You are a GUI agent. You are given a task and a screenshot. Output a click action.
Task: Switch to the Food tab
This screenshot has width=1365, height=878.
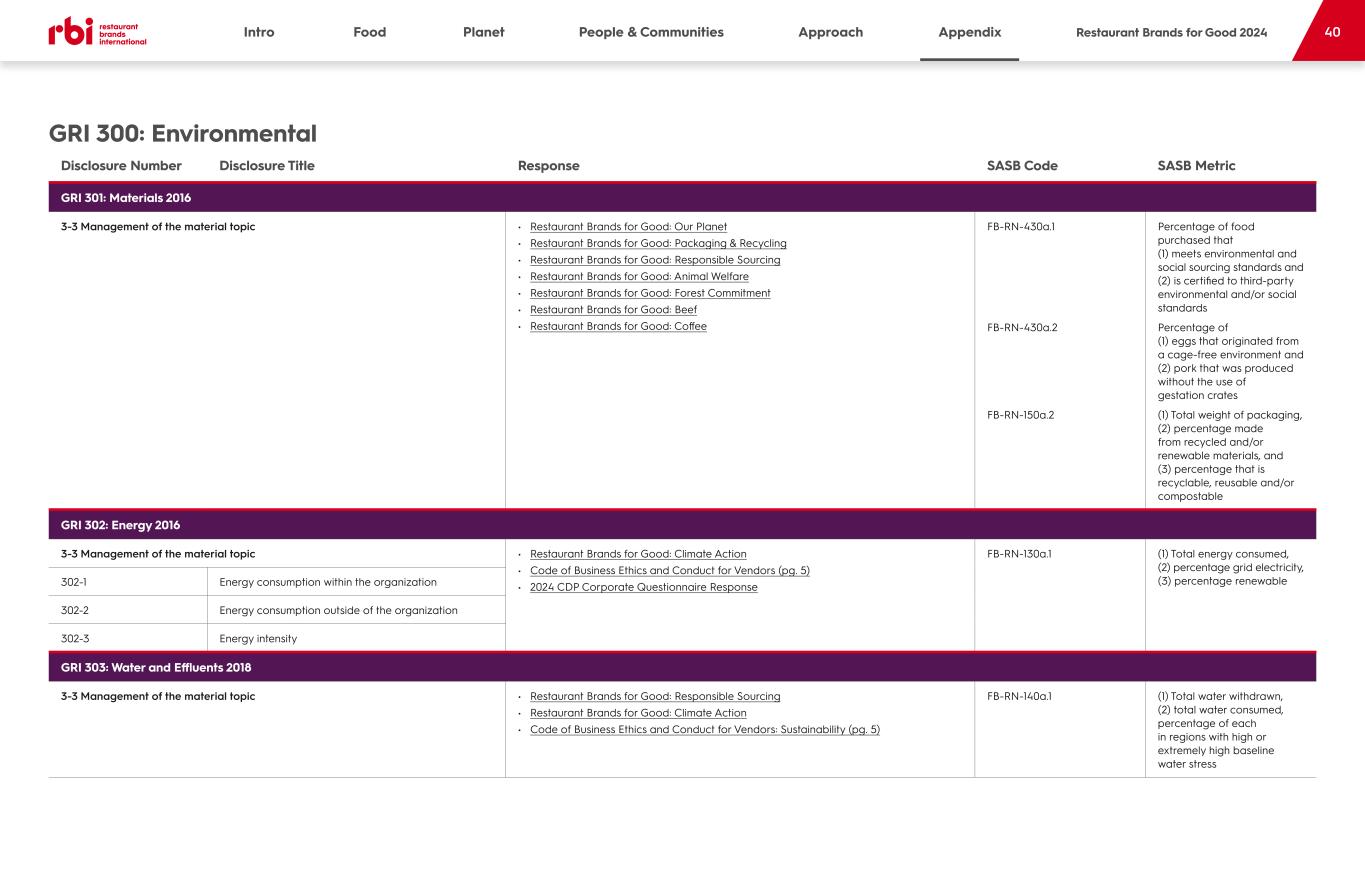369,32
